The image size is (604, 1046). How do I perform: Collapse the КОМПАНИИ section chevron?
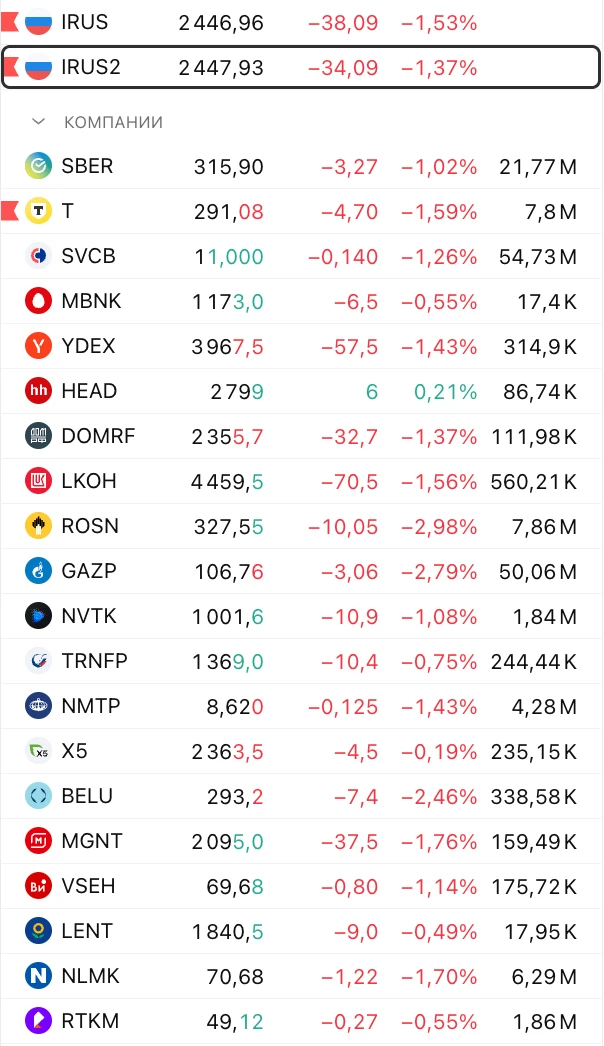pyautogui.click(x=39, y=122)
